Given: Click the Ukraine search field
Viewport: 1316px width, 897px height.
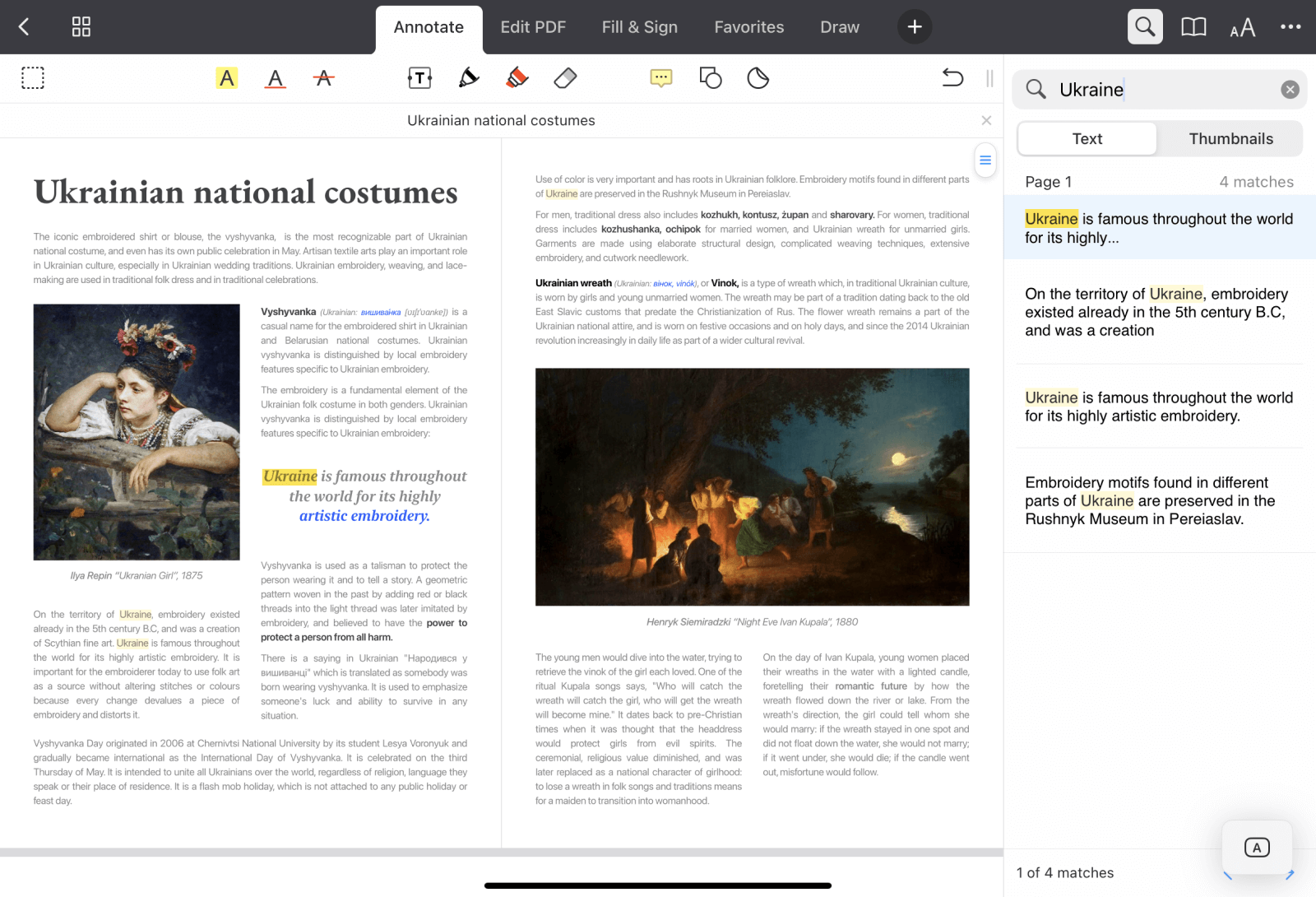Looking at the screenshot, I should (x=1159, y=90).
